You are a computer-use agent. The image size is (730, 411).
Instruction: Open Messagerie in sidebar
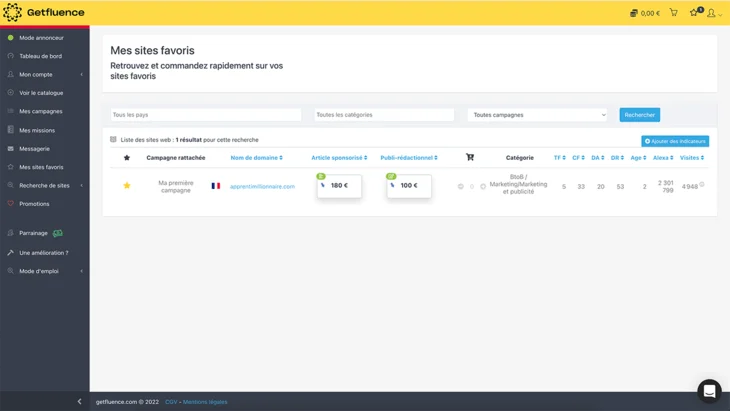pos(34,149)
